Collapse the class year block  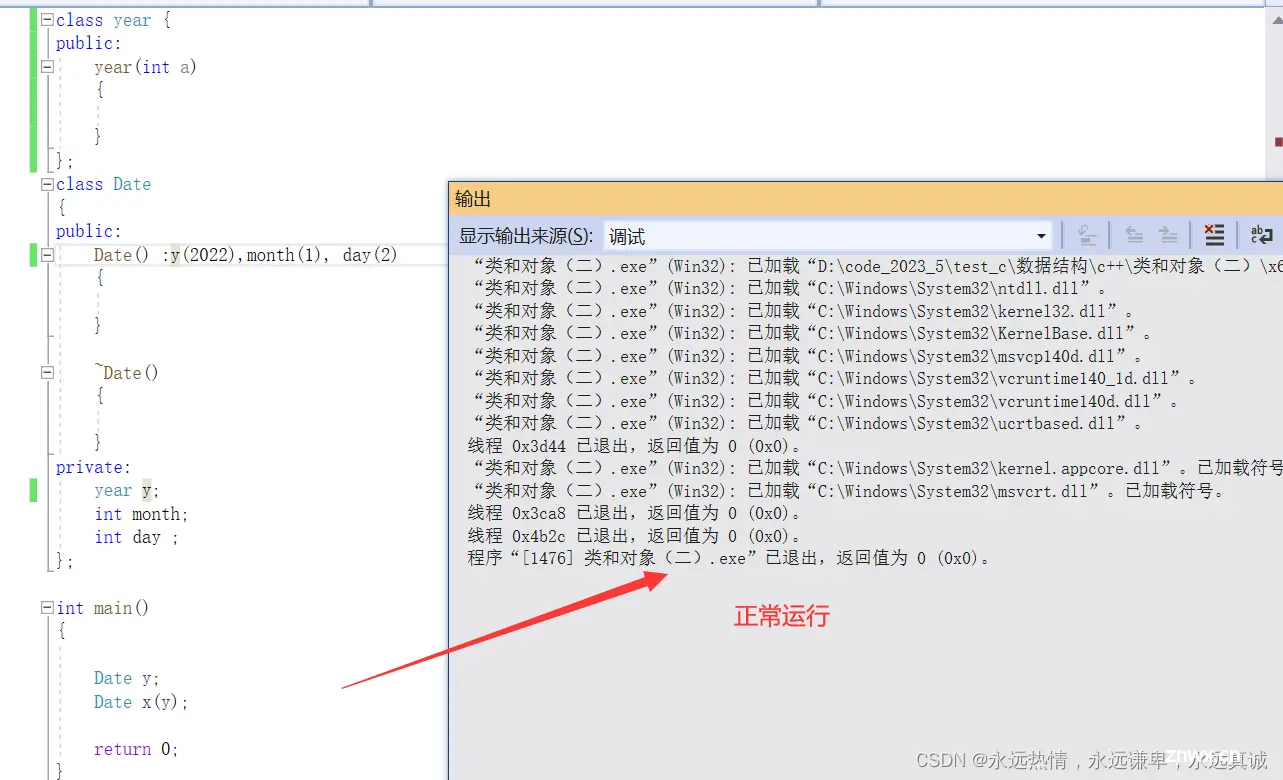coord(47,19)
